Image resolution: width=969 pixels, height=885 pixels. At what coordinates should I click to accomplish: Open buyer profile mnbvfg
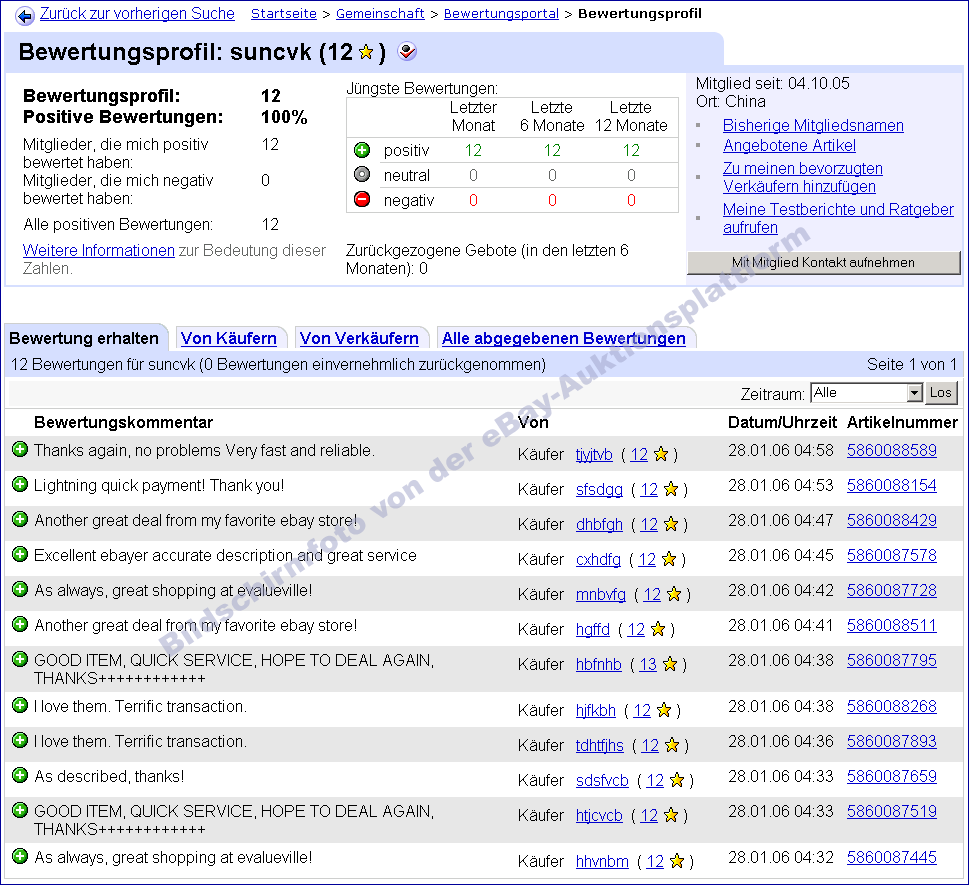click(x=601, y=595)
